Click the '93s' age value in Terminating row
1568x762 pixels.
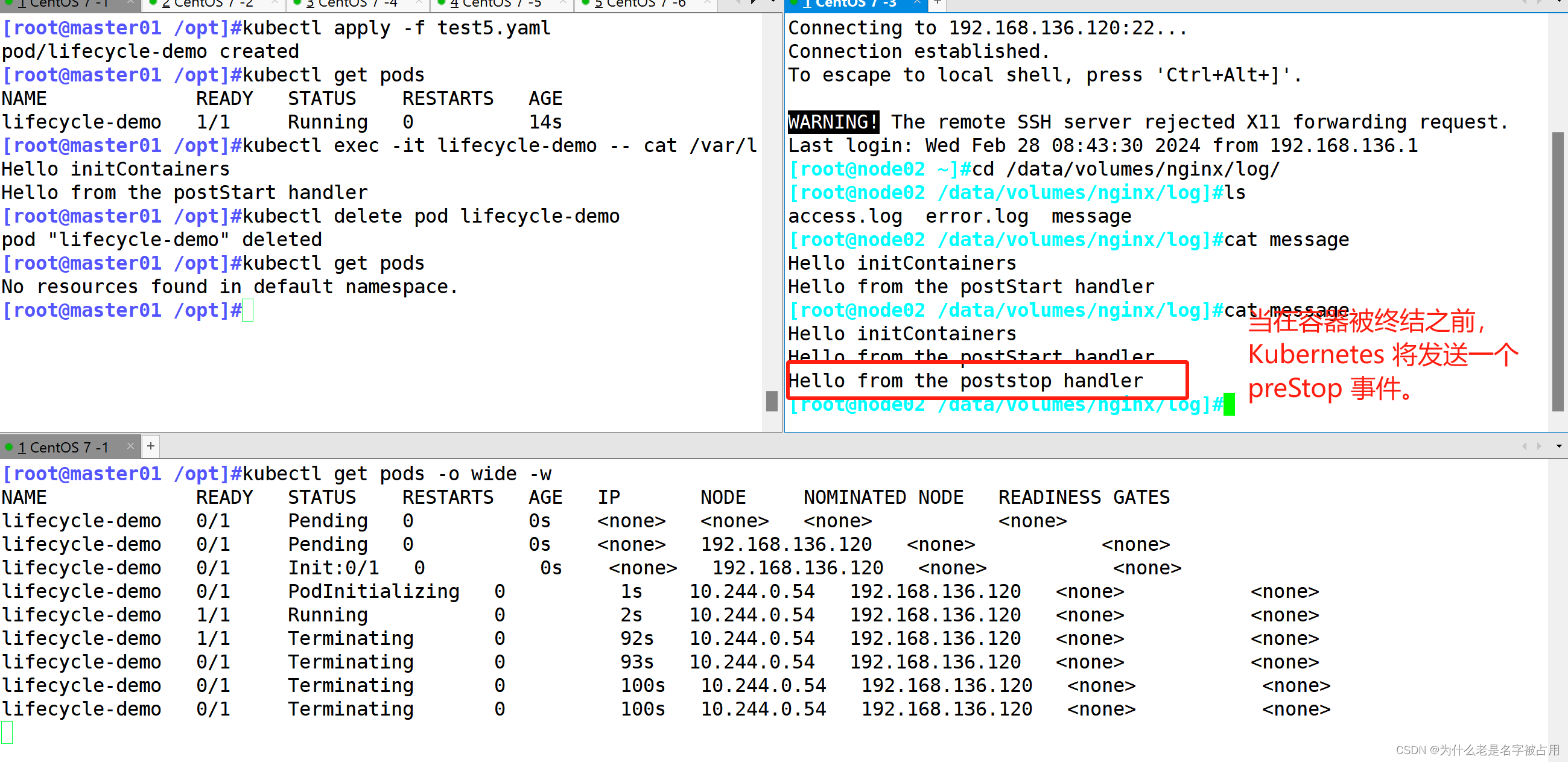point(636,662)
